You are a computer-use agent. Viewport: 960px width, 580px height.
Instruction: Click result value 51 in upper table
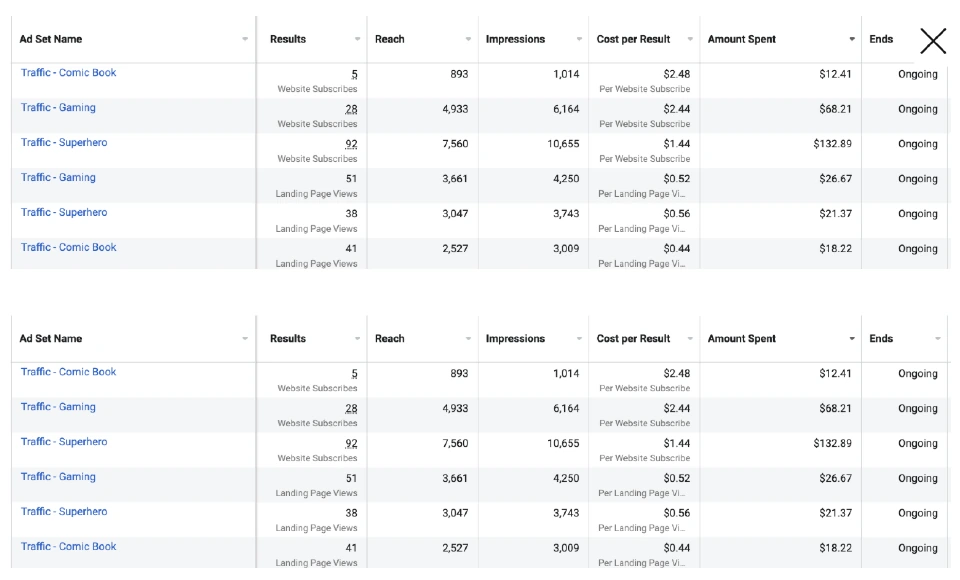pyautogui.click(x=351, y=179)
